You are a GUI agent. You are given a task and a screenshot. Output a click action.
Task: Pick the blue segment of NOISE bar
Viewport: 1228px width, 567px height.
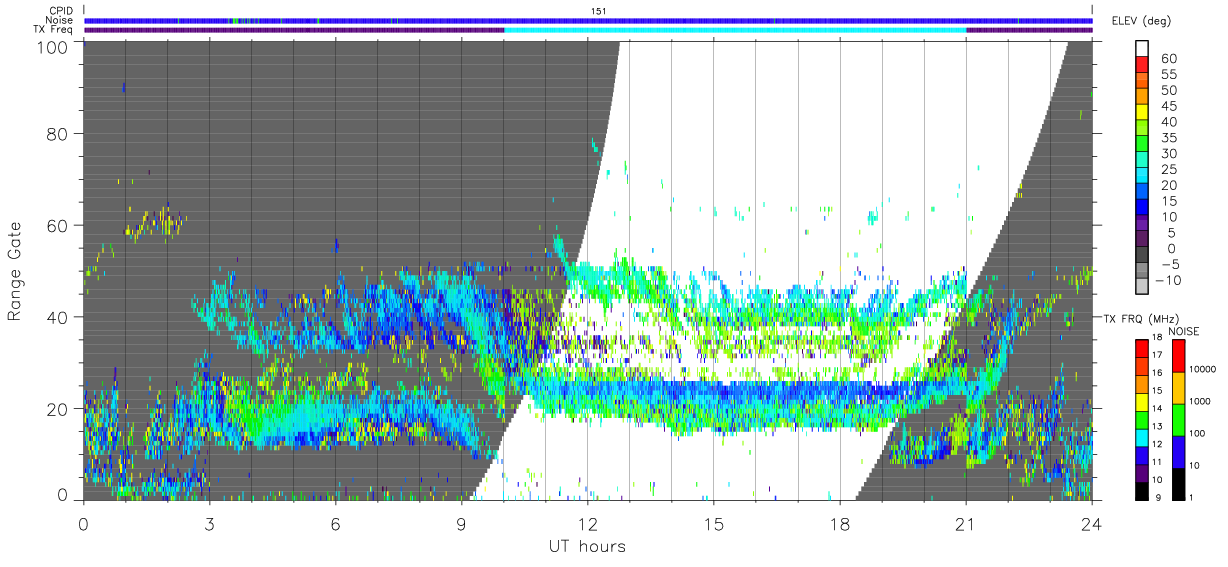(x=1178, y=452)
